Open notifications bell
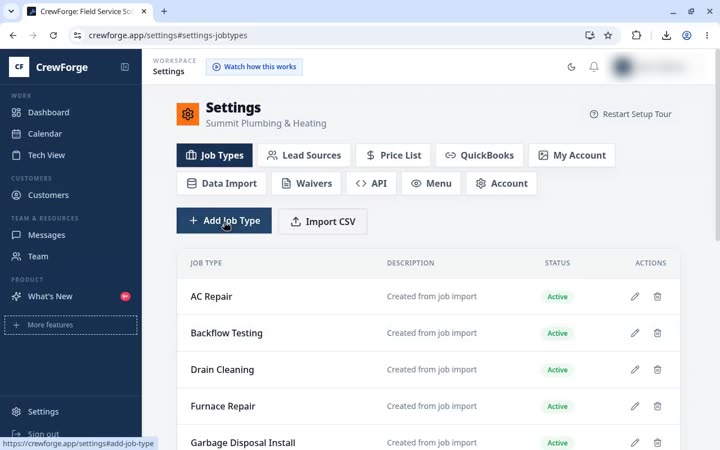Image resolution: width=720 pixels, height=450 pixels. tap(594, 67)
